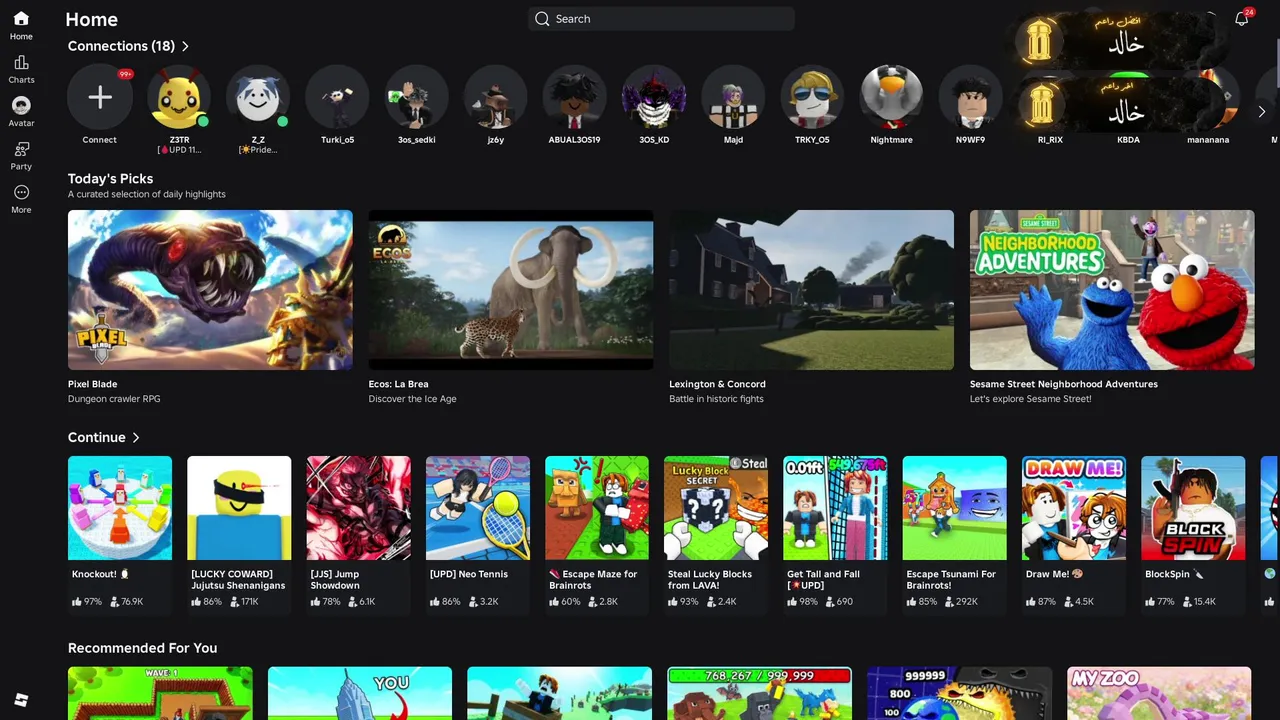Screen dimensions: 1280x720
Task: Open Steal Lucky Blocks from LAVA! tile
Action: pos(716,508)
